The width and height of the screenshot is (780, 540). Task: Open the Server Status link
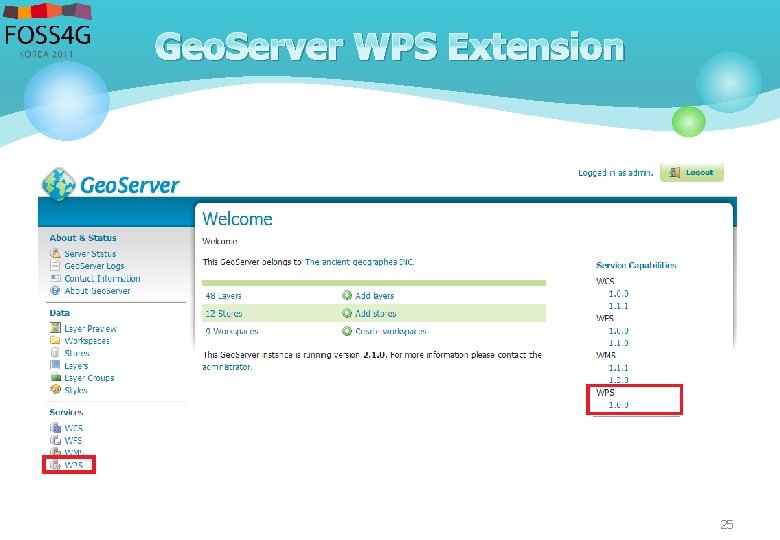[90, 254]
